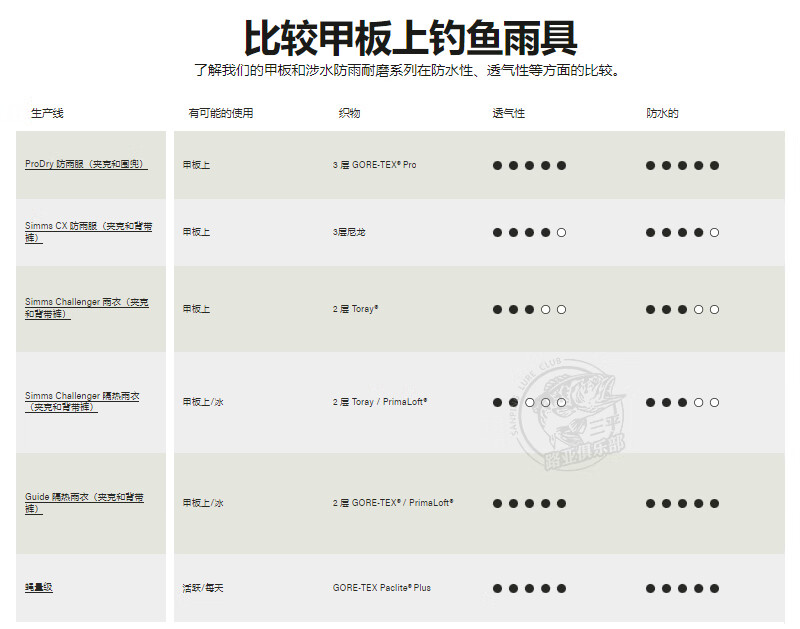Click the subtitle starting with 了解我们的甲板
Viewport: 800px width, 629px height.
408,70
